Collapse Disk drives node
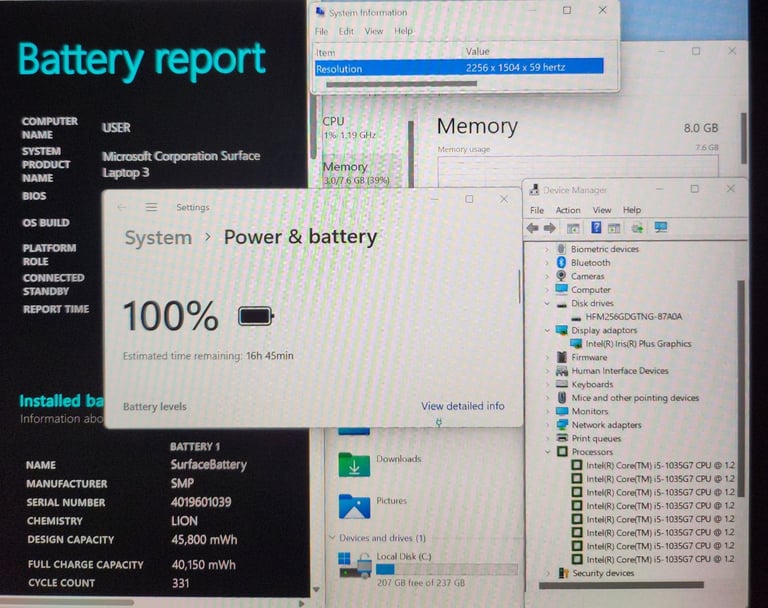The image size is (768, 608). point(547,303)
